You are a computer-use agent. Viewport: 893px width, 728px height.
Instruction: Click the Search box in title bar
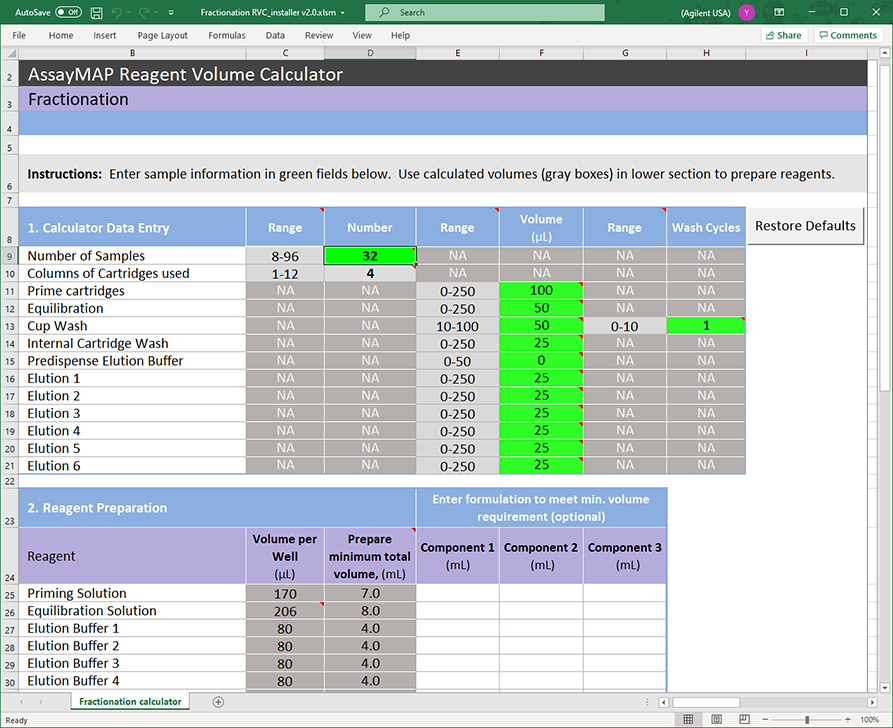pyautogui.click(x=485, y=13)
